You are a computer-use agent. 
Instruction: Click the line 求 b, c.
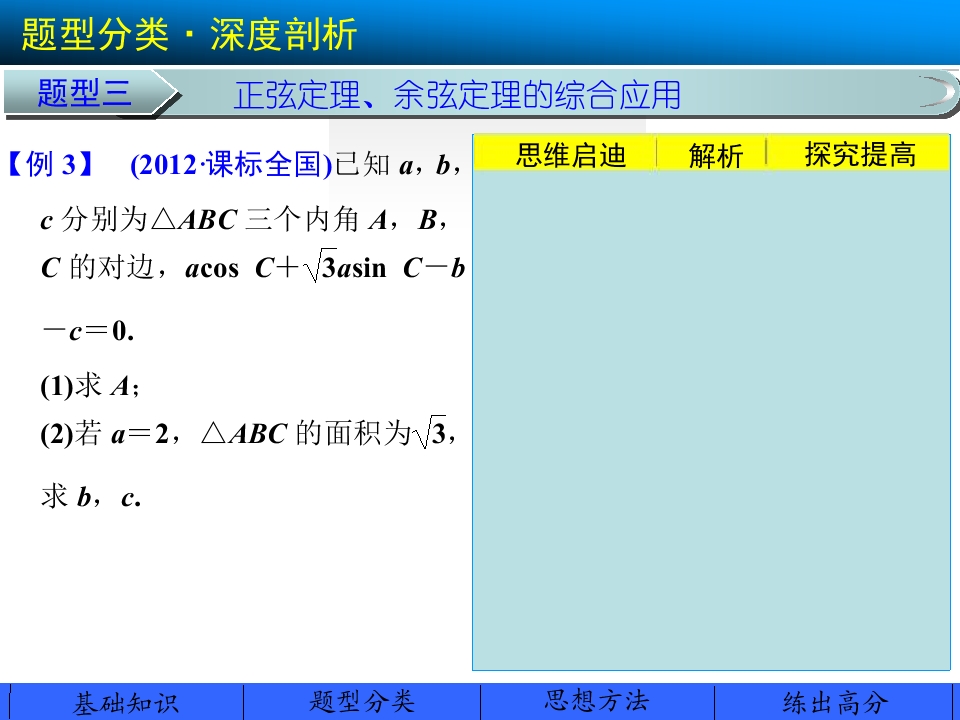point(91,497)
